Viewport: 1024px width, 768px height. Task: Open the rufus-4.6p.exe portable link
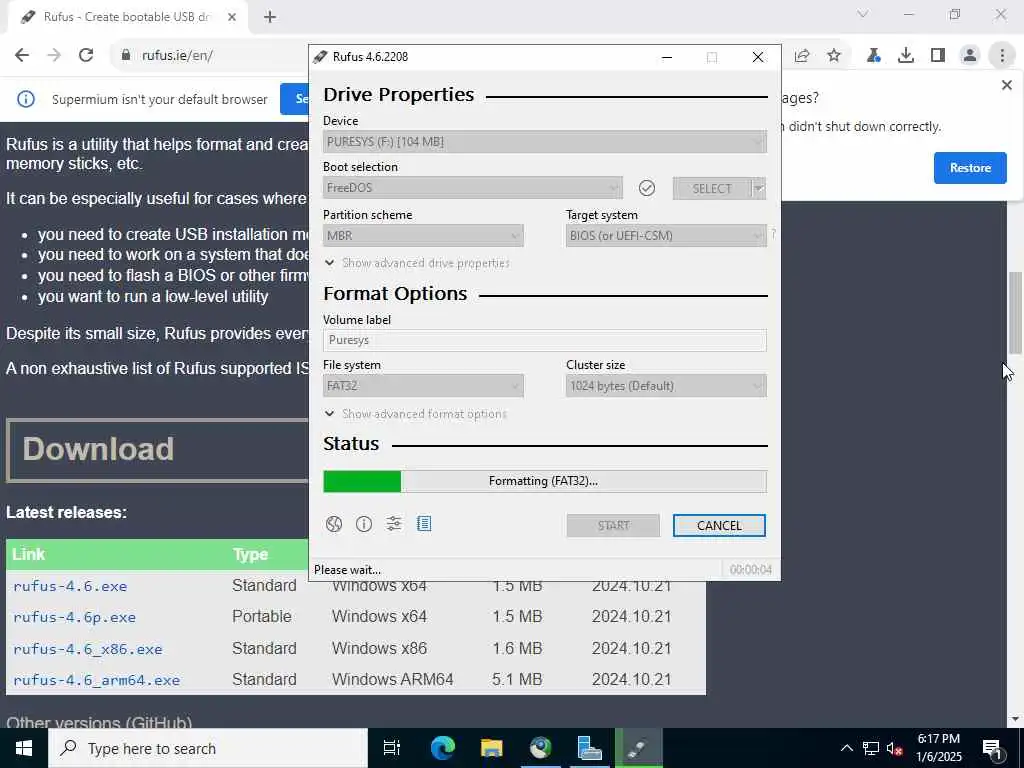pyautogui.click(x=74, y=617)
